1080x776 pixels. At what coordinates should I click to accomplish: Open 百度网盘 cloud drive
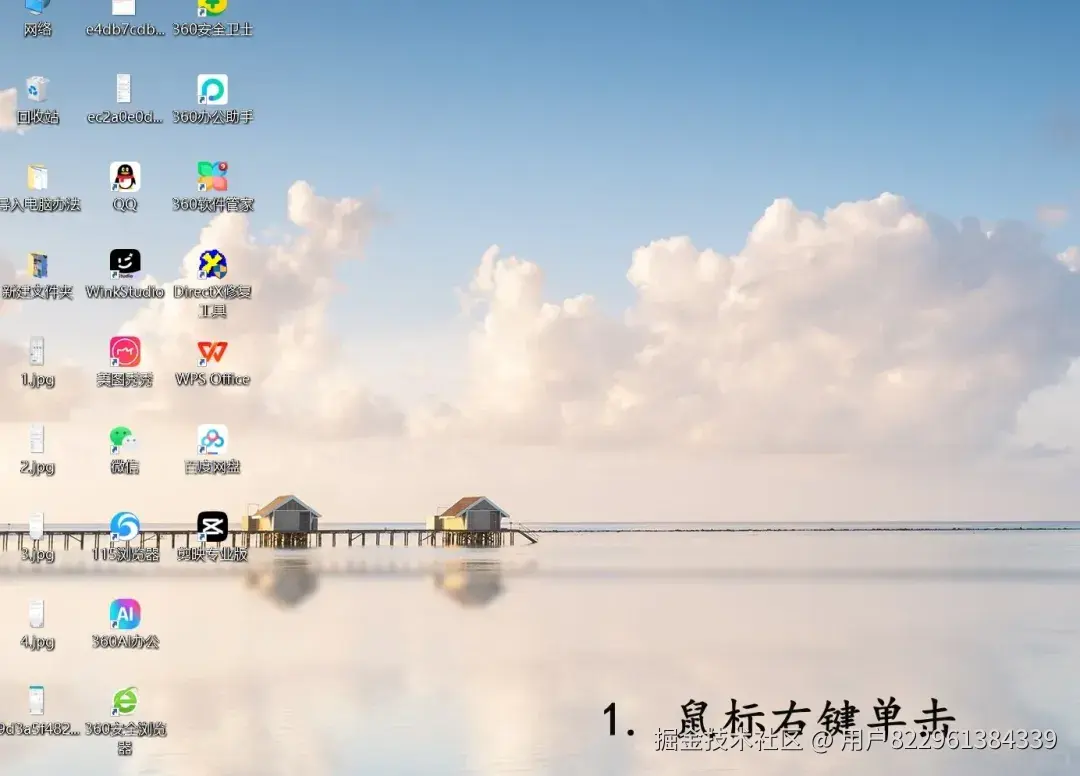pos(211,440)
